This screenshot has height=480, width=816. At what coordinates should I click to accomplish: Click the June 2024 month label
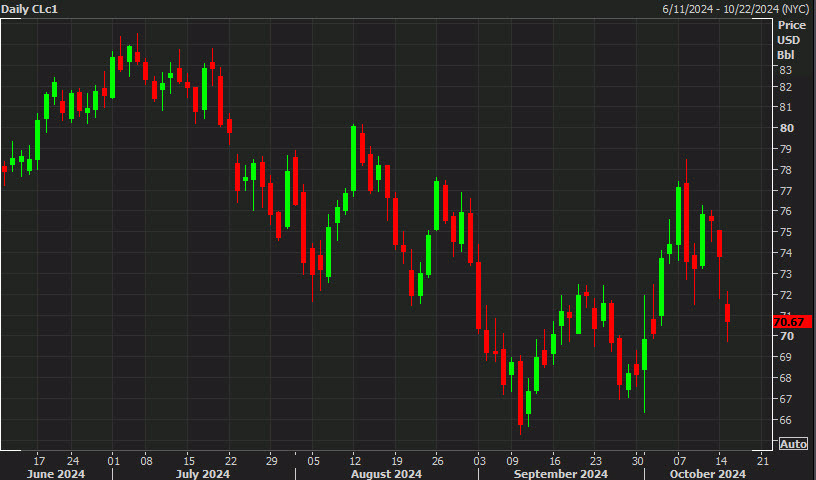[56, 474]
